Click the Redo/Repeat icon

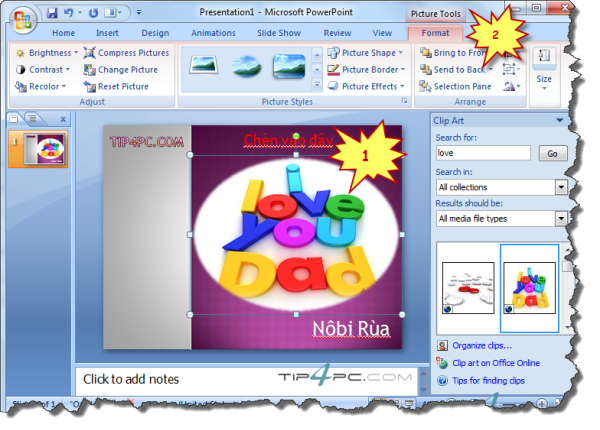93,13
